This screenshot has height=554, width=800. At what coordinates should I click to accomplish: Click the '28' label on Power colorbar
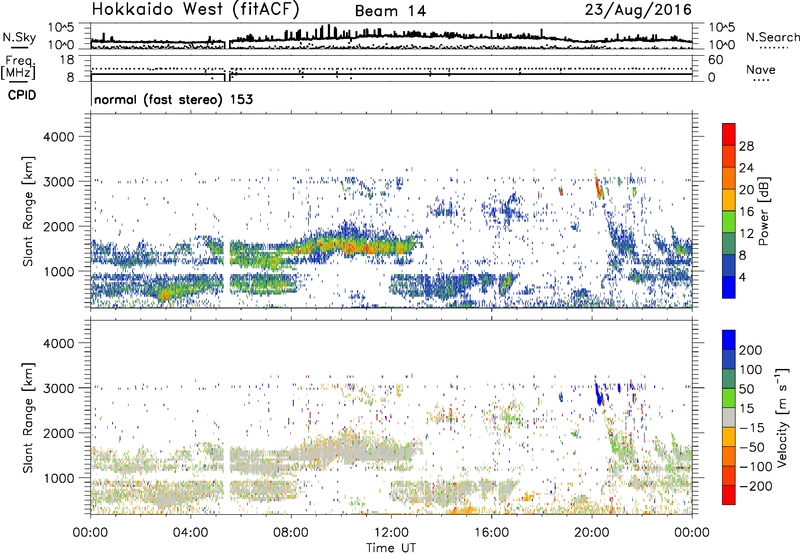746,146
